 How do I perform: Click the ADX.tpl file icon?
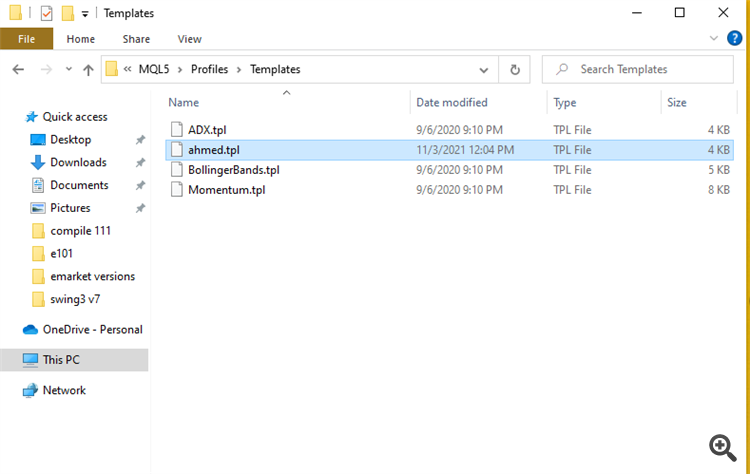(x=177, y=130)
